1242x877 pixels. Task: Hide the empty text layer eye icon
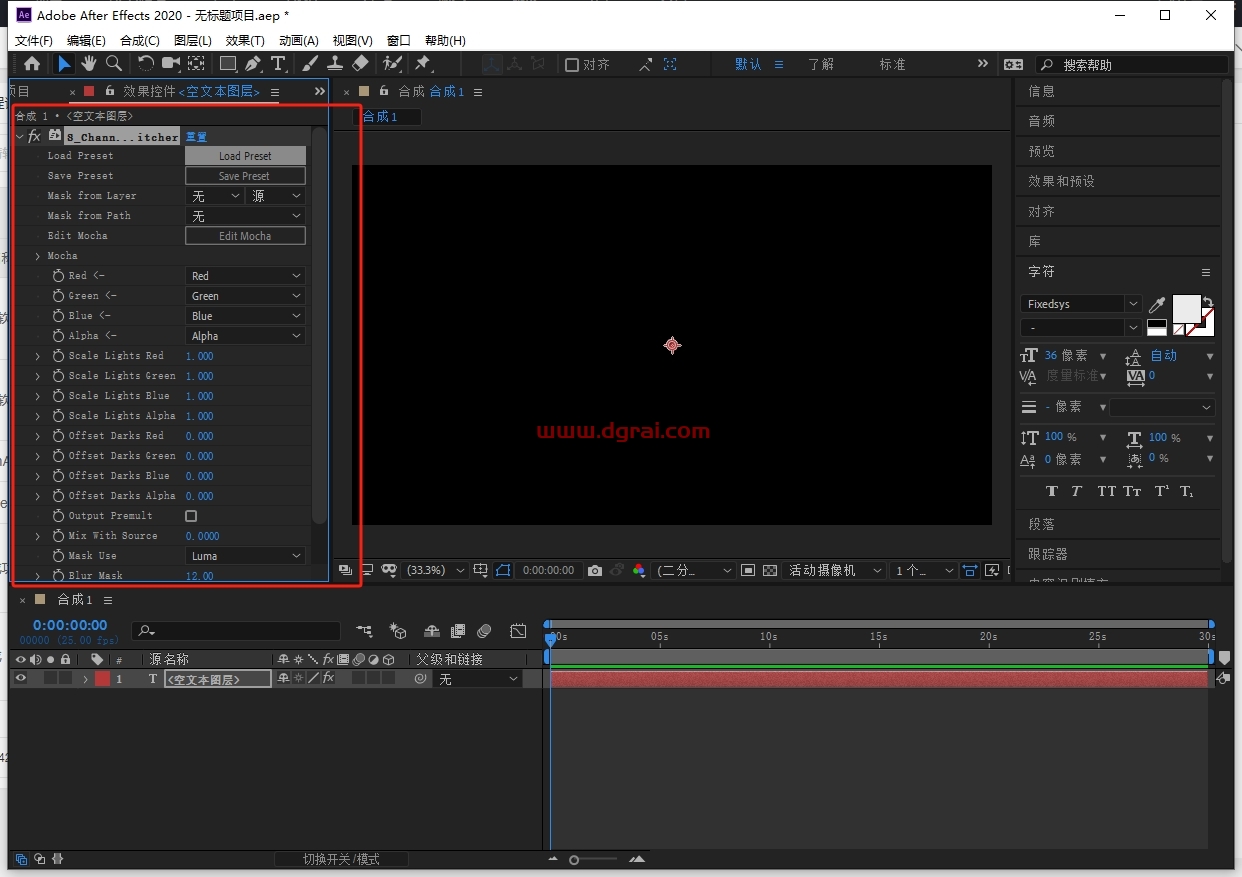(20, 679)
